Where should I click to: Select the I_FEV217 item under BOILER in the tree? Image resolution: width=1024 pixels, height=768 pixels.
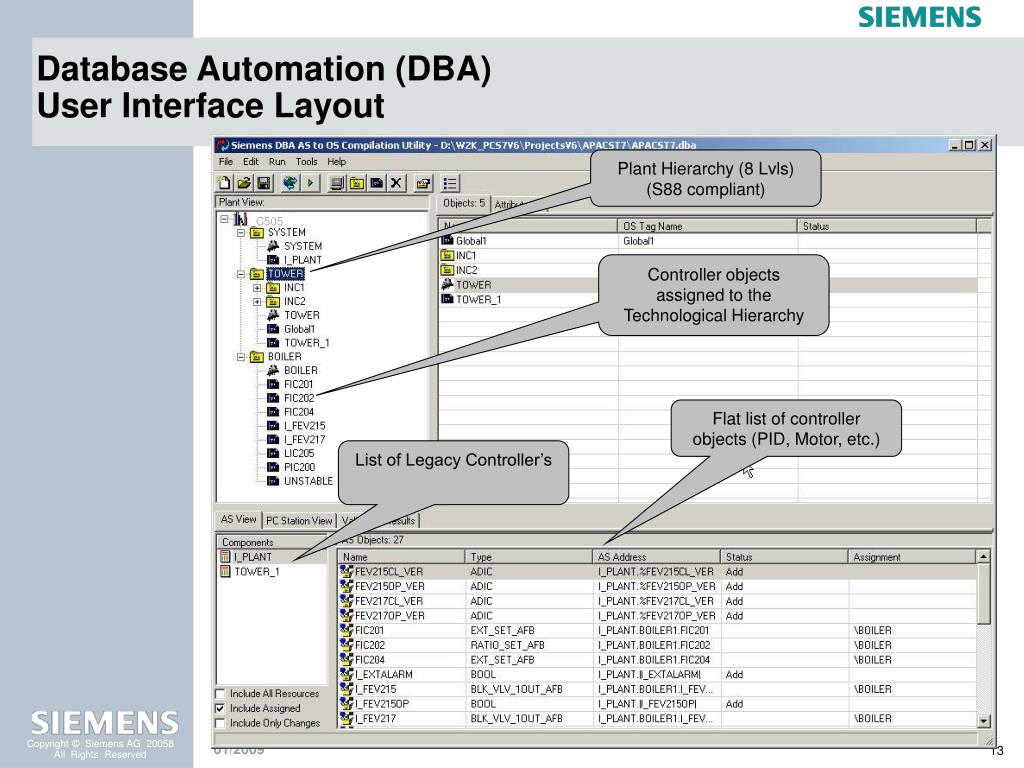point(304,440)
